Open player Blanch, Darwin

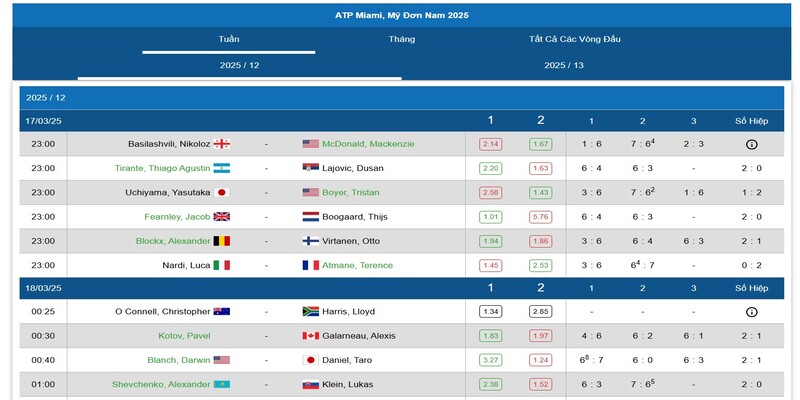(179, 360)
